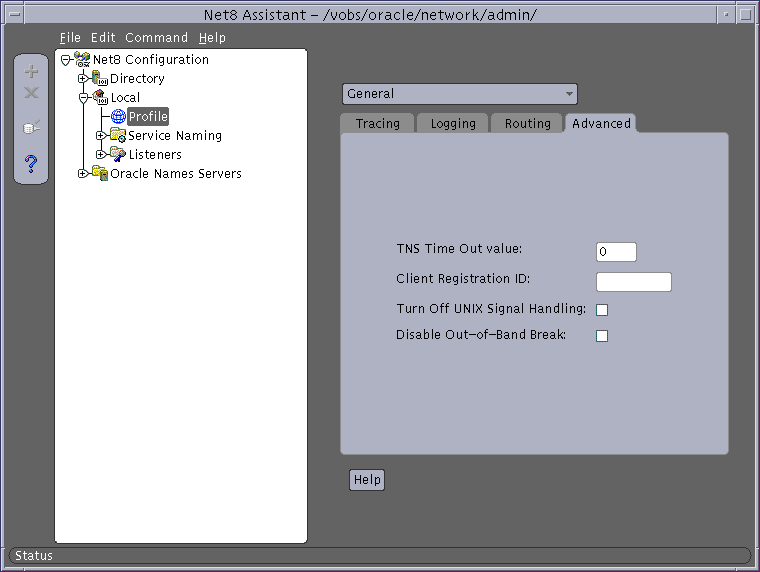
Task: Expand the Oracle Names Servers node
Action: [83, 173]
